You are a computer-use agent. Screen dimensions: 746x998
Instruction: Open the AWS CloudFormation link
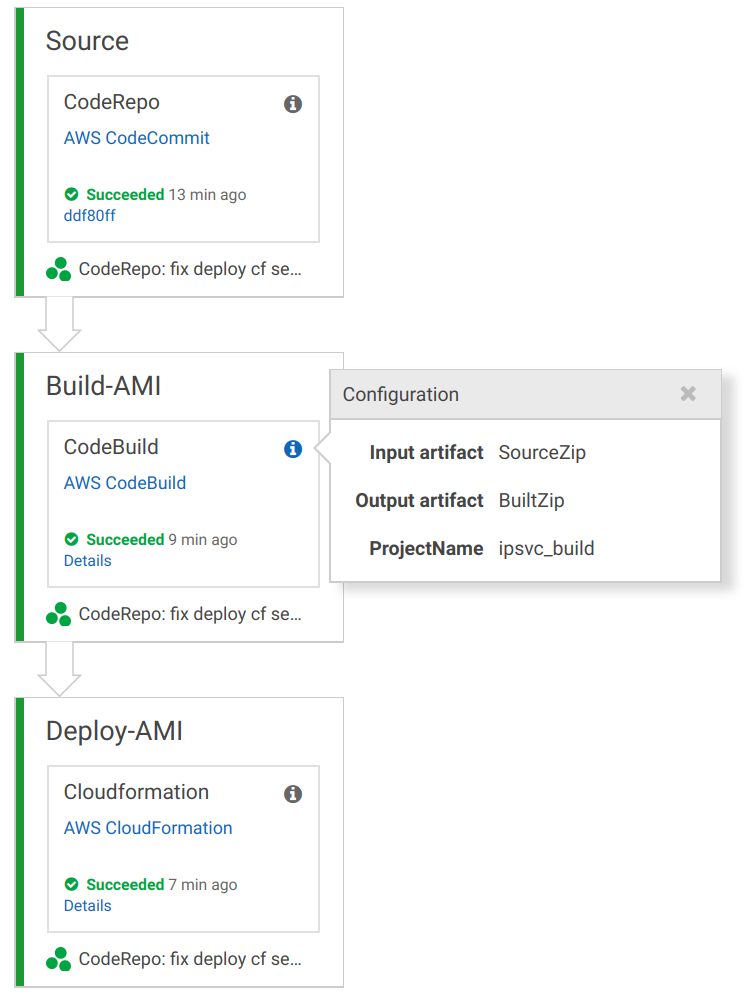[148, 827]
